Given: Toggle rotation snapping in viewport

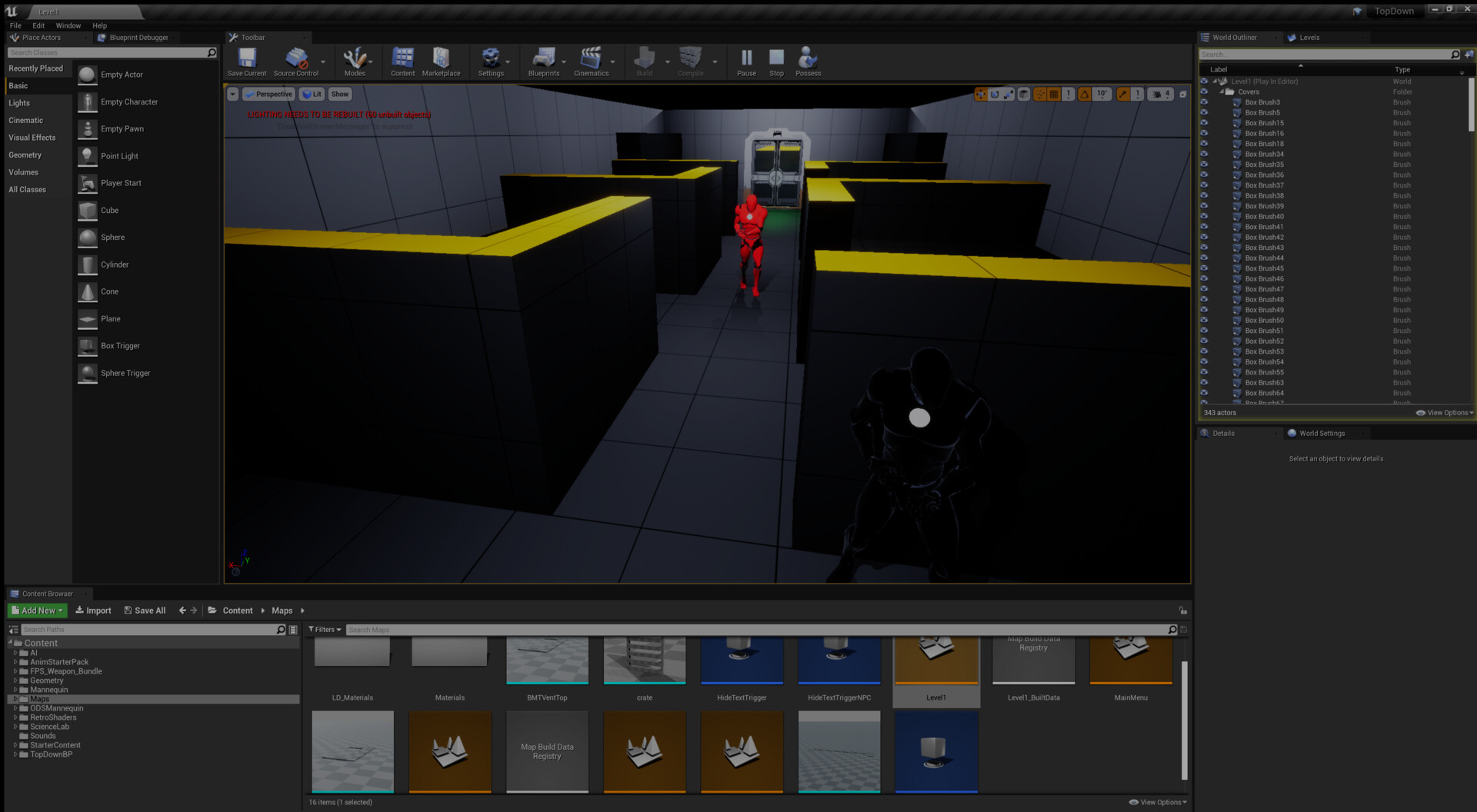Looking at the screenshot, I should click(1084, 94).
